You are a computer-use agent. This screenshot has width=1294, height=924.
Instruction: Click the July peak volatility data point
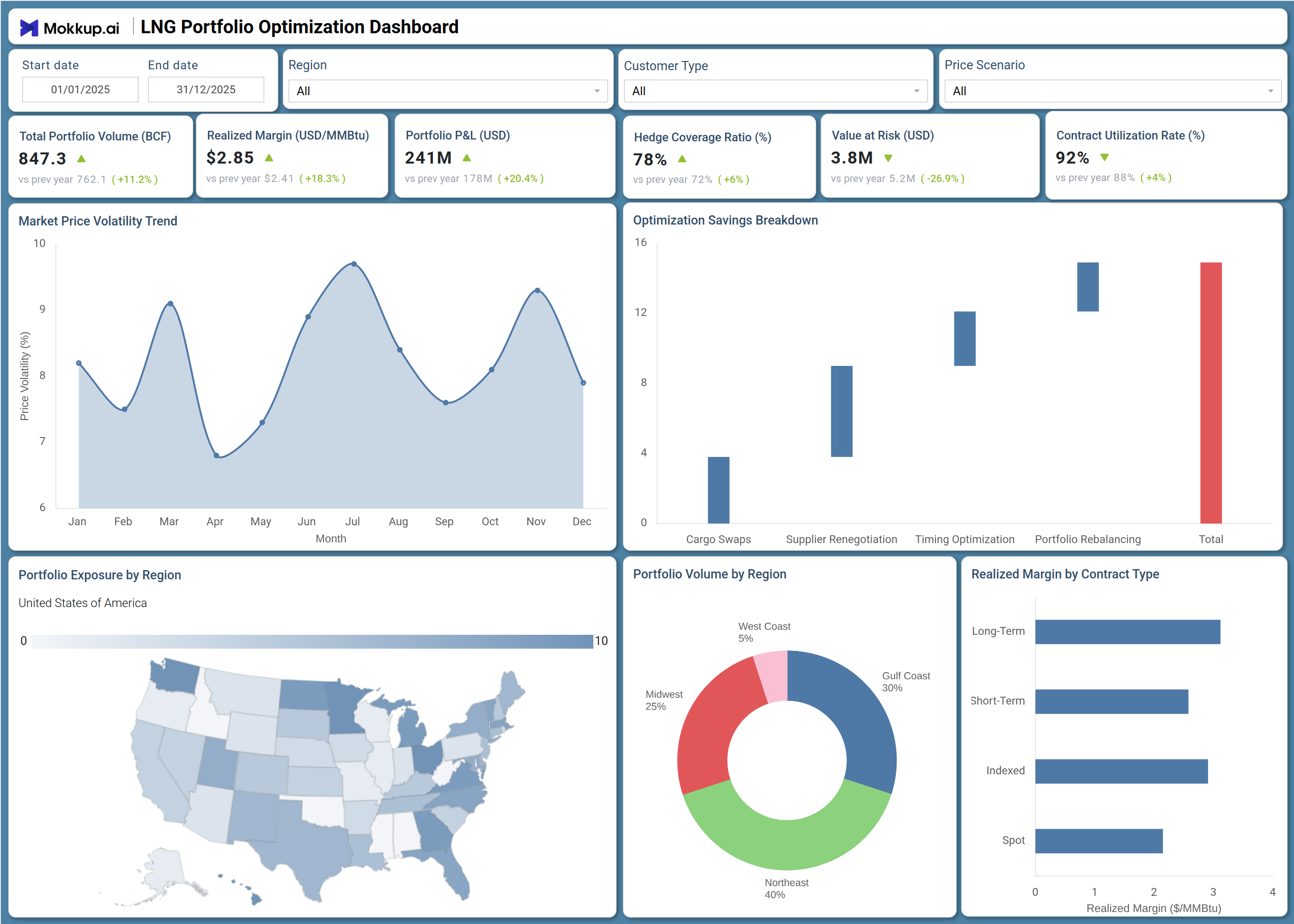click(354, 264)
